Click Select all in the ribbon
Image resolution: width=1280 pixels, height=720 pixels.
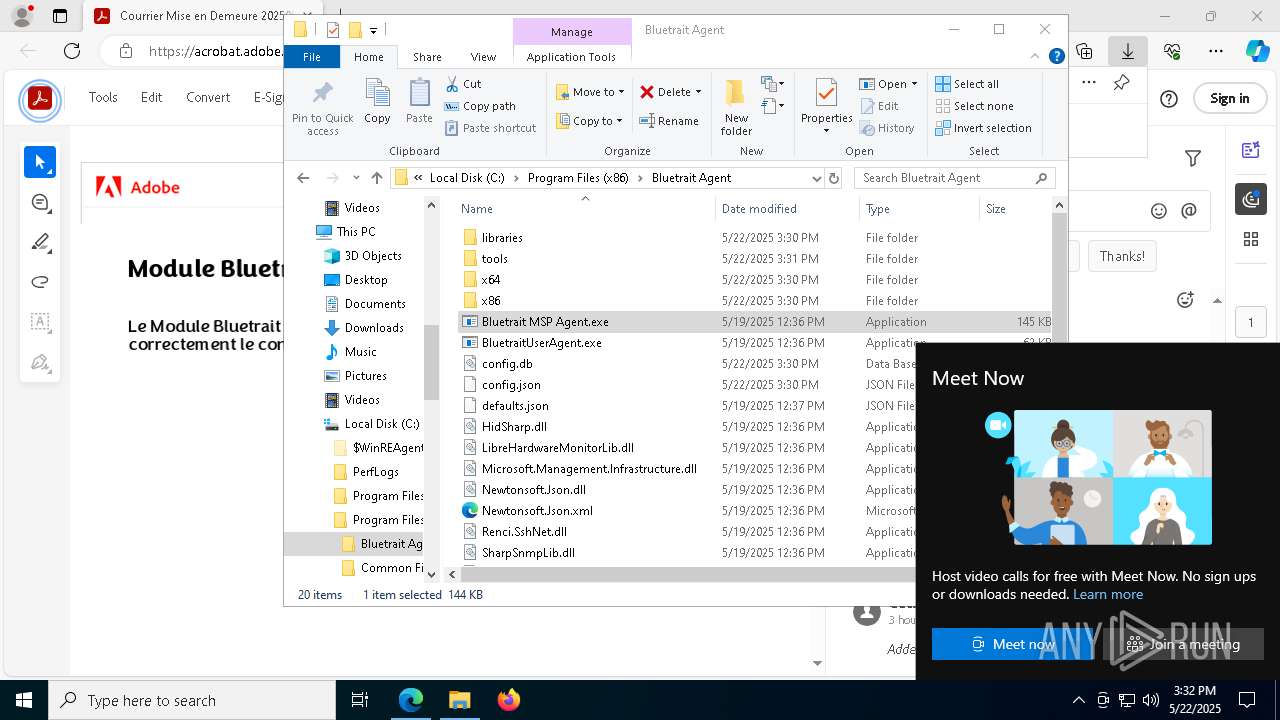(967, 84)
